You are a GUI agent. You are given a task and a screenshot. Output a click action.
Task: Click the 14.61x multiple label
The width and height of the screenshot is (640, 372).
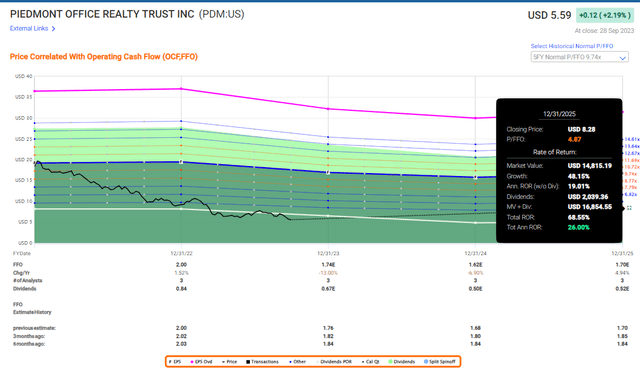tap(632, 139)
